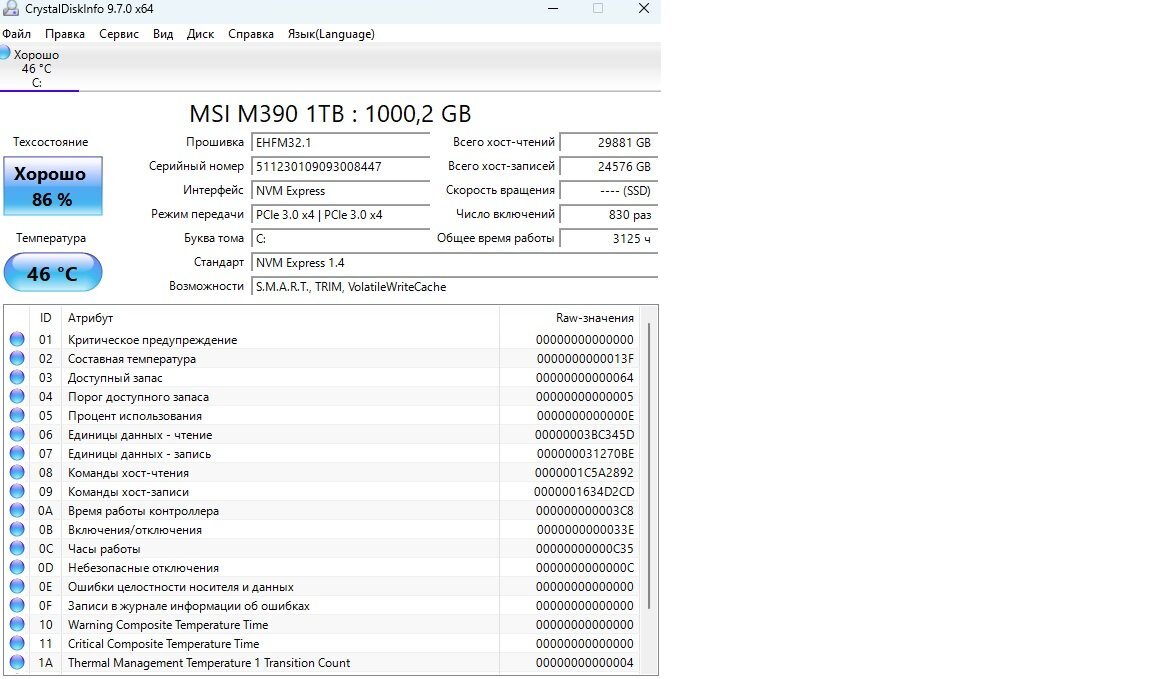Click raw value 00000003BC345D
Screen dimensions: 1152x679
tap(584, 435)
